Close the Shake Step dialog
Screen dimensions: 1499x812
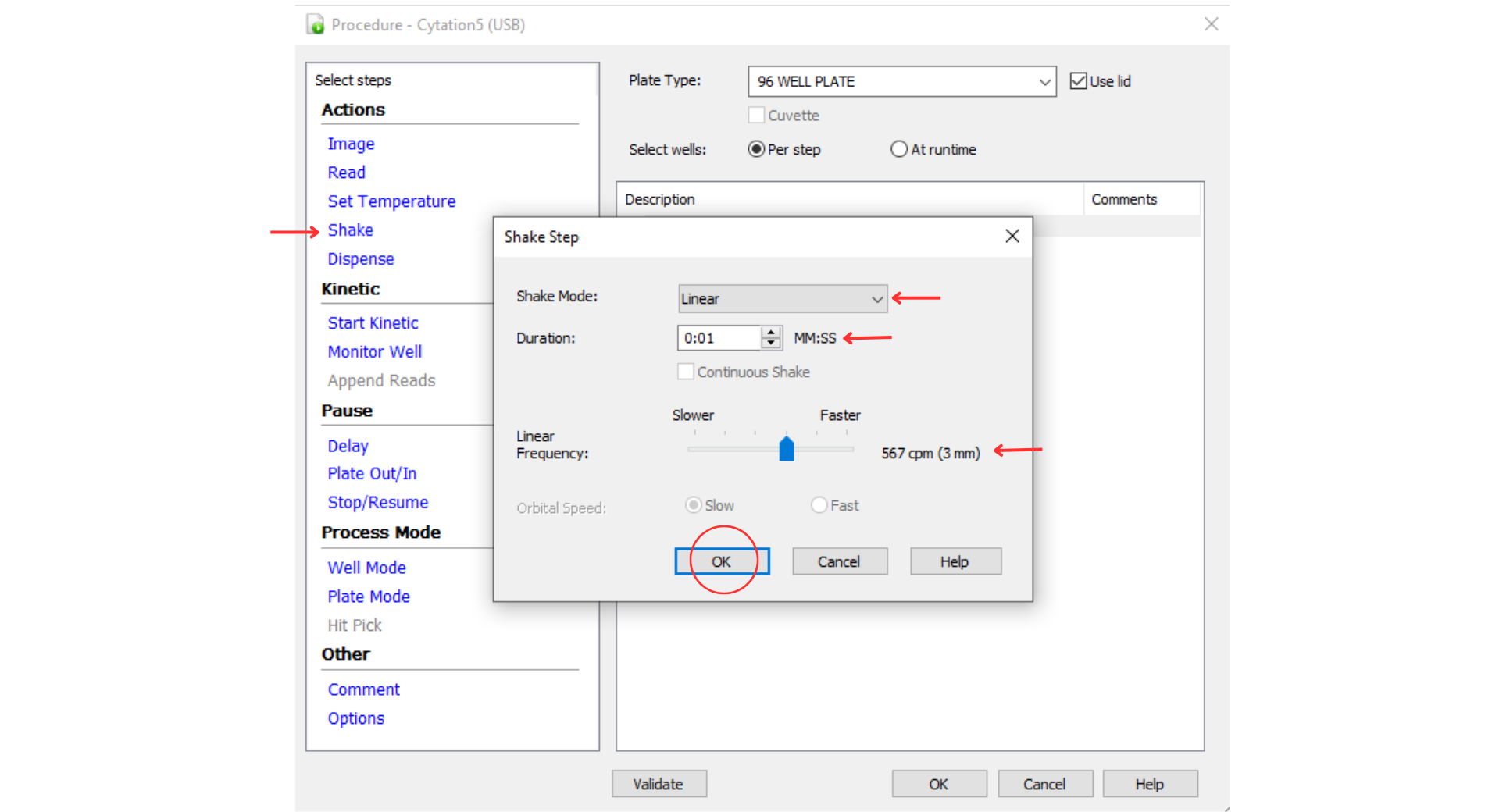(x=1012, y=236)
